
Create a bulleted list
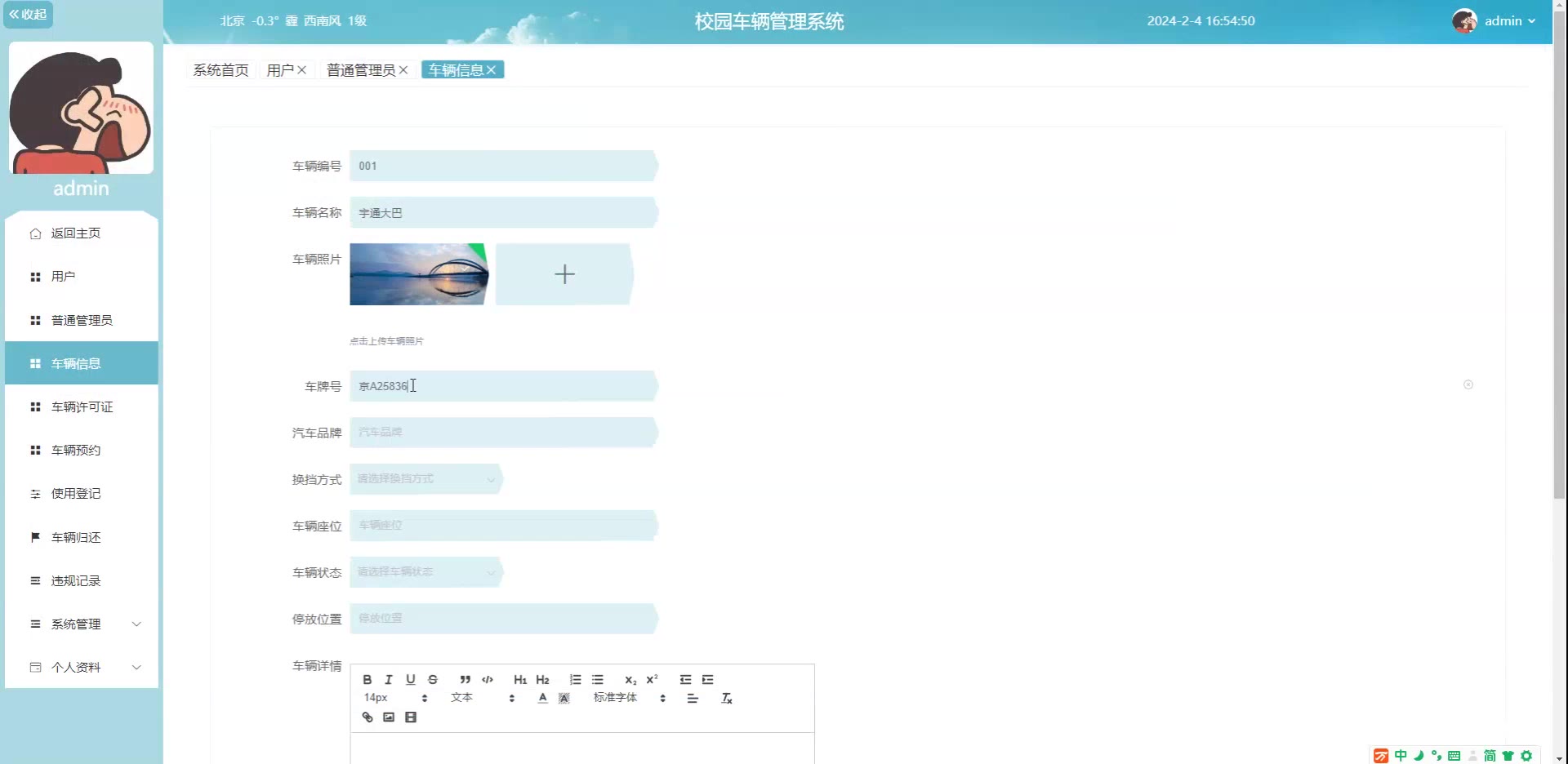coord(598,679)
